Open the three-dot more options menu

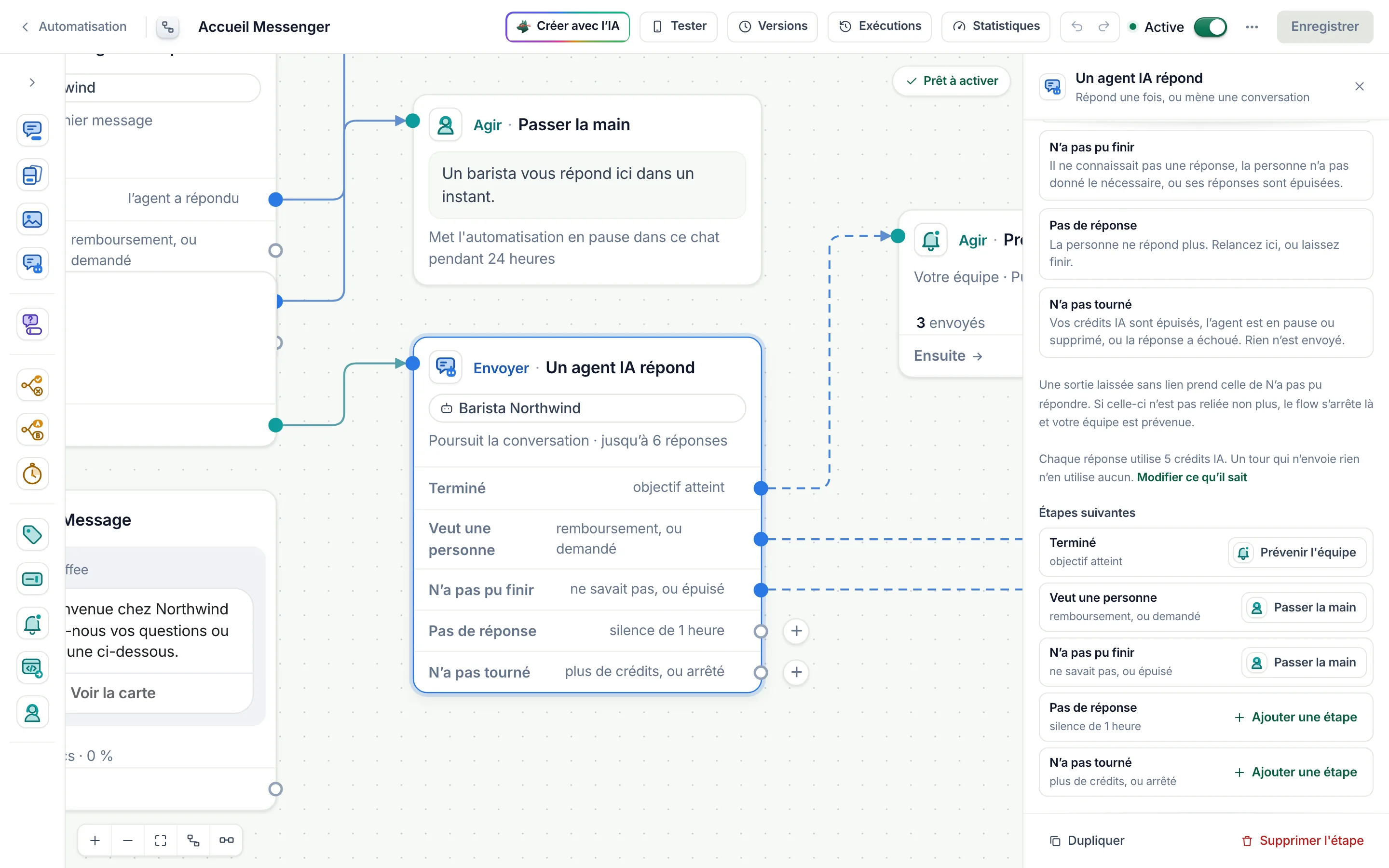pos(1252,27)
